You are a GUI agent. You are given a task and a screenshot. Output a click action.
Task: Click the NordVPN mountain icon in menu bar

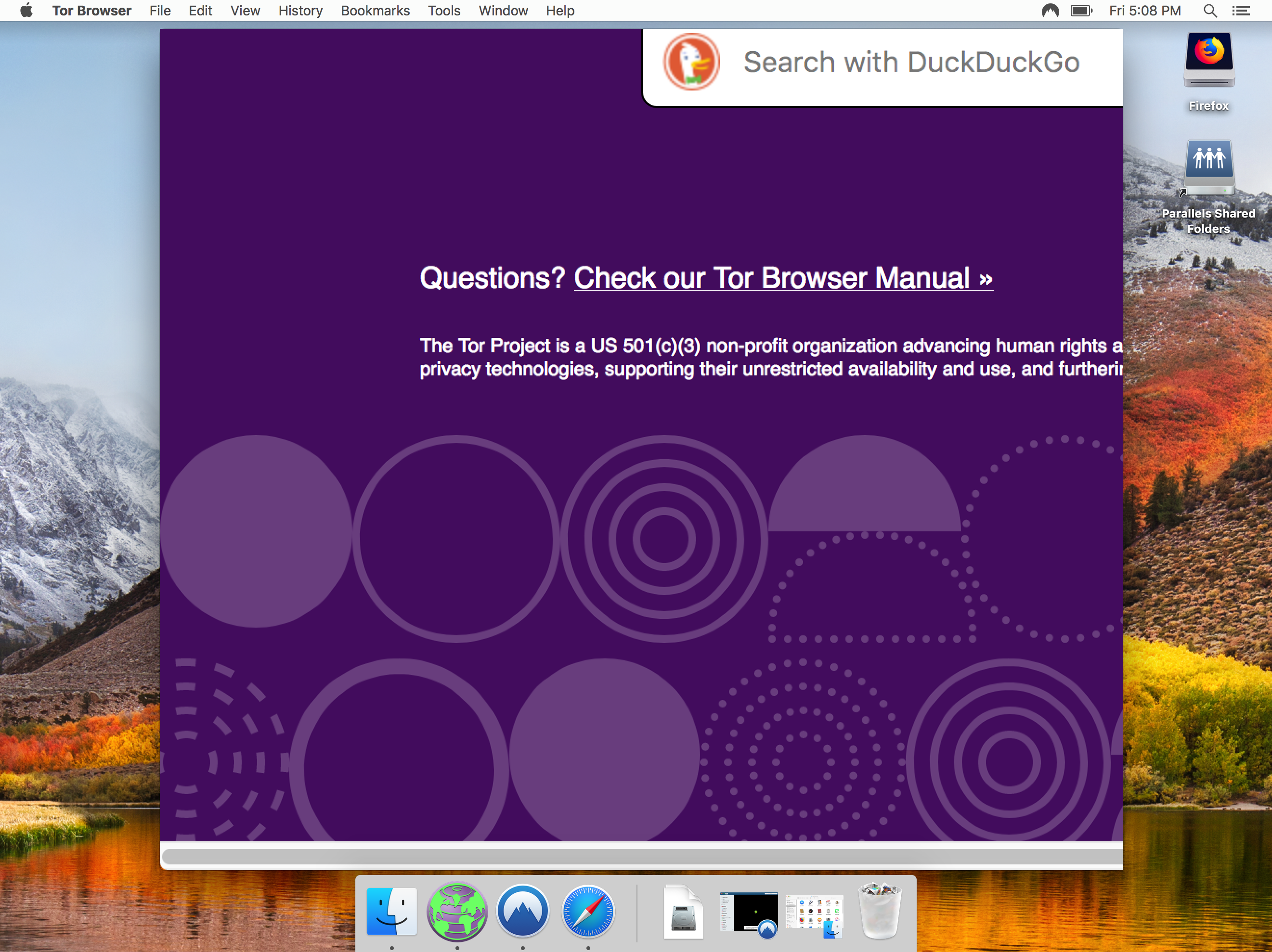1050,11
